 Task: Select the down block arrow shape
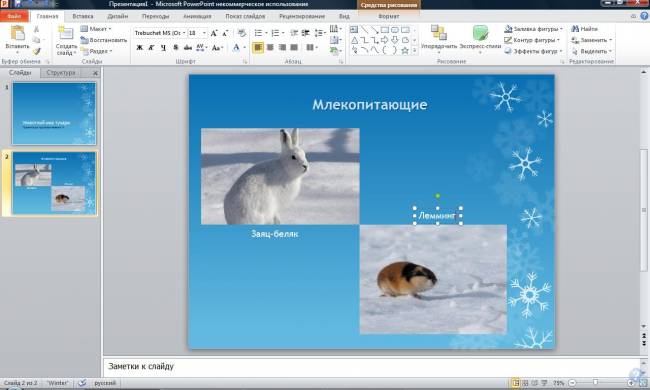[395, 40]
